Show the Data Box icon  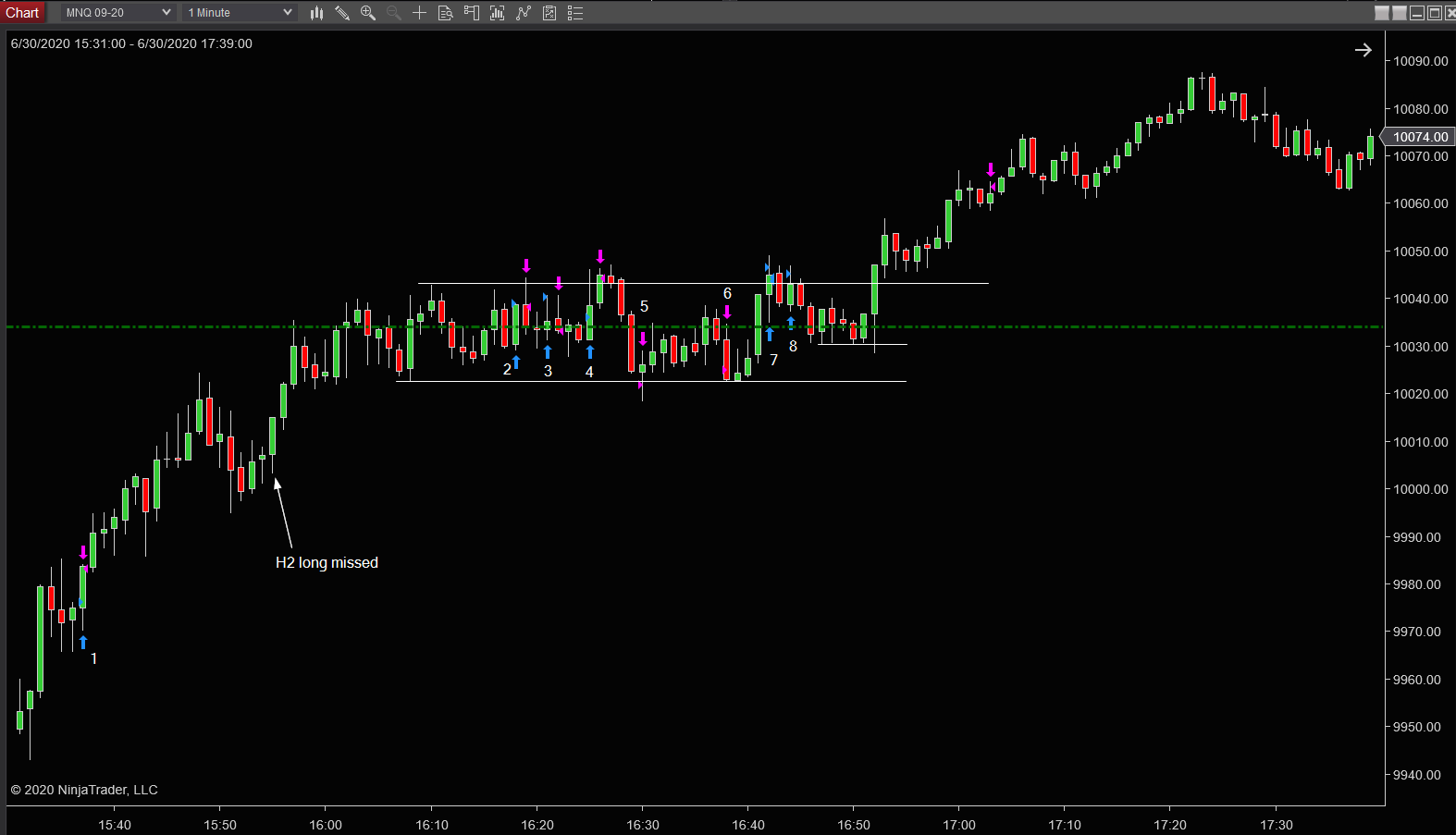[446, 12]
